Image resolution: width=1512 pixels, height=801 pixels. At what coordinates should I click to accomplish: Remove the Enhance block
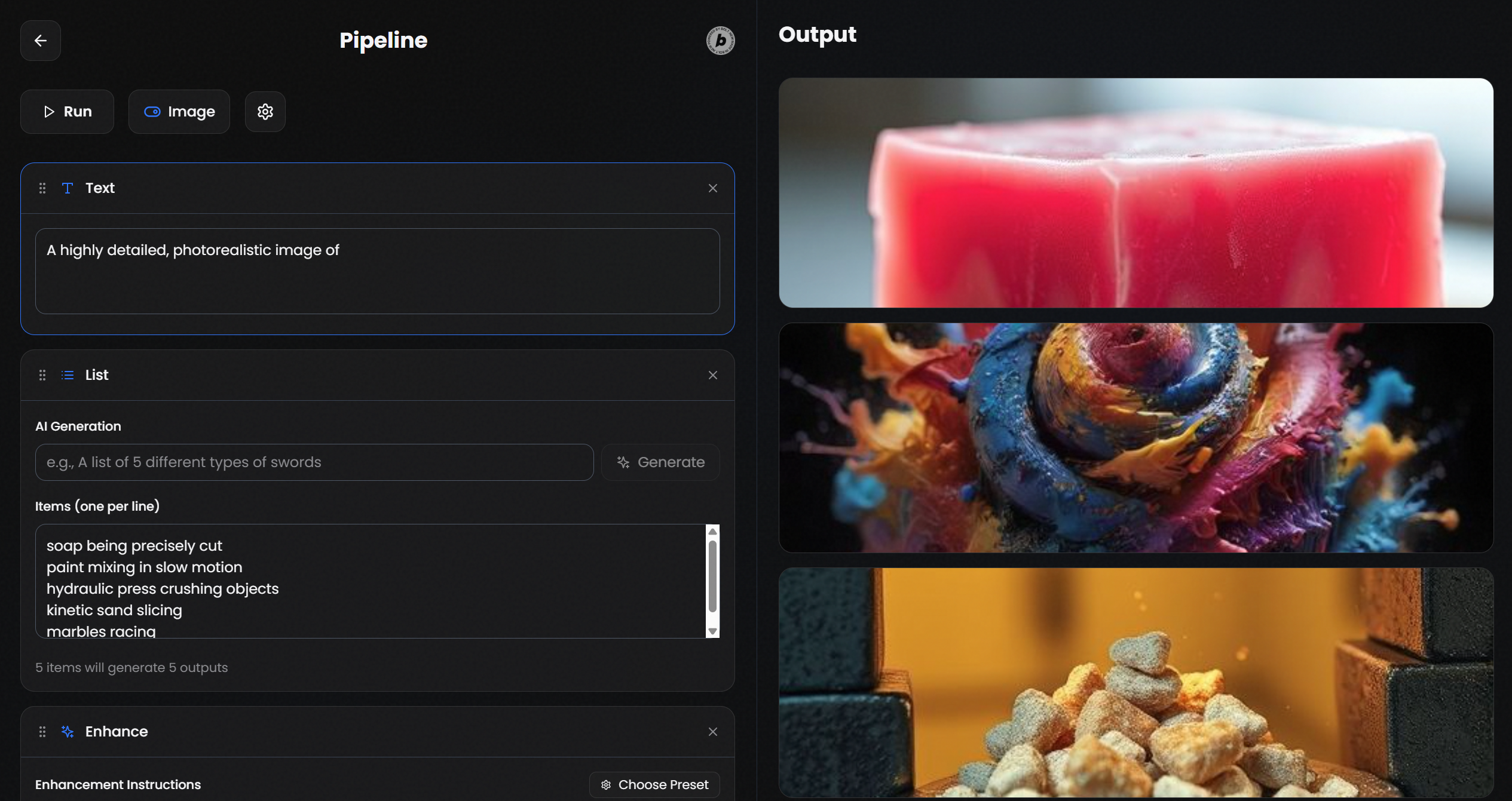[x=712, y=732]
